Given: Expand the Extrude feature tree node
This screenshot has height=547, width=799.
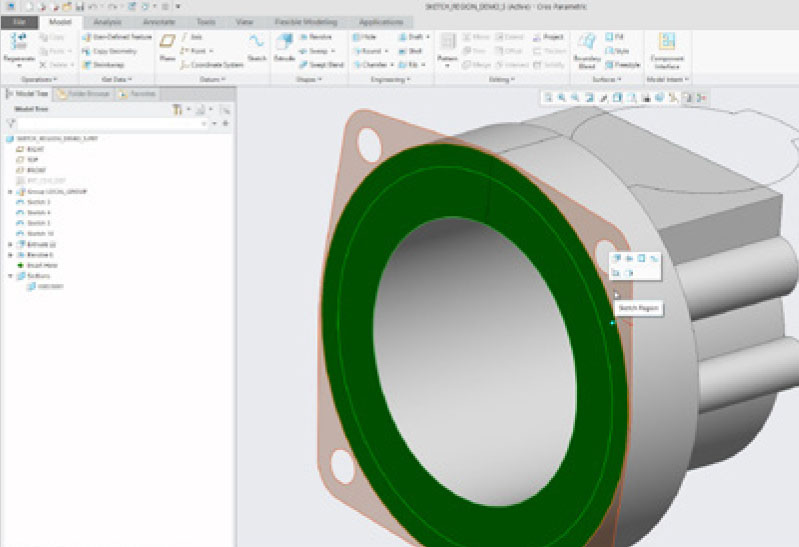Looking at the screenshot, I should (x=10, y=244).
